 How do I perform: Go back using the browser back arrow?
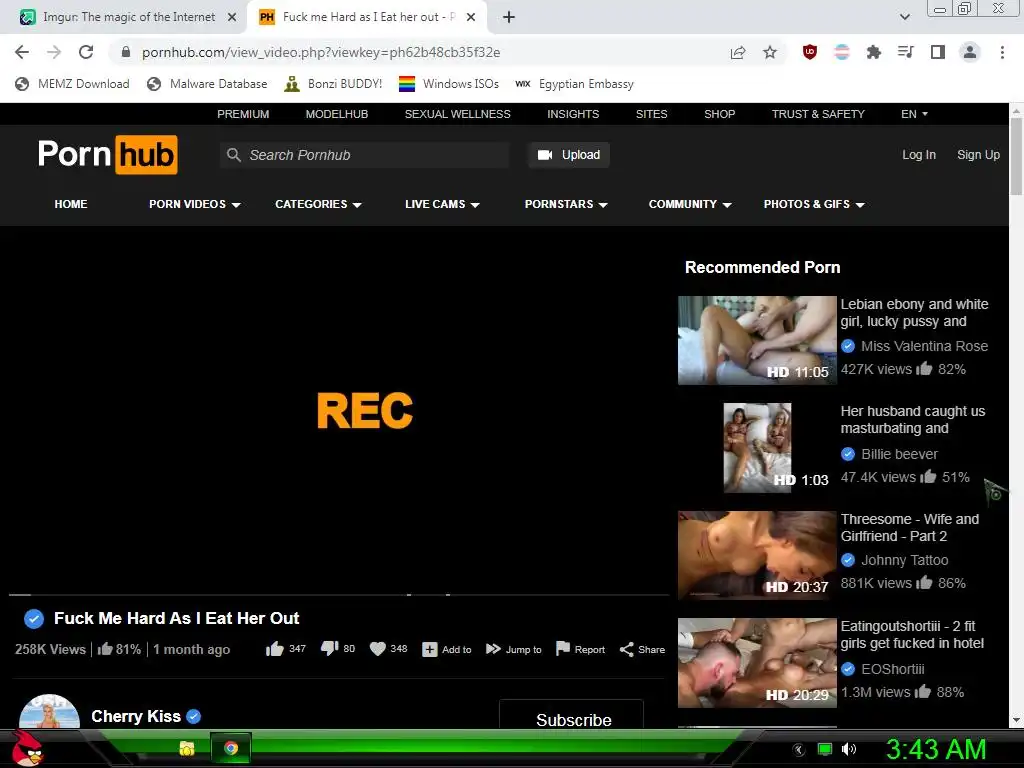pos(22,52)
